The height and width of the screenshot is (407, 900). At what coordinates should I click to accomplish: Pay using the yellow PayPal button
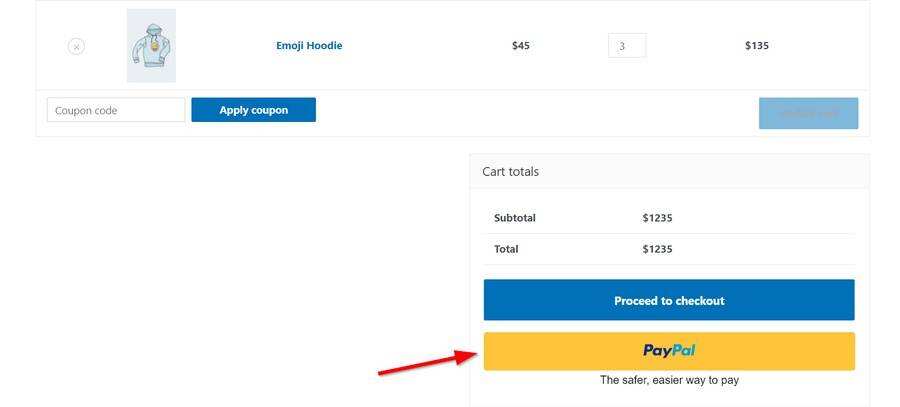click(x=669, y=351)
